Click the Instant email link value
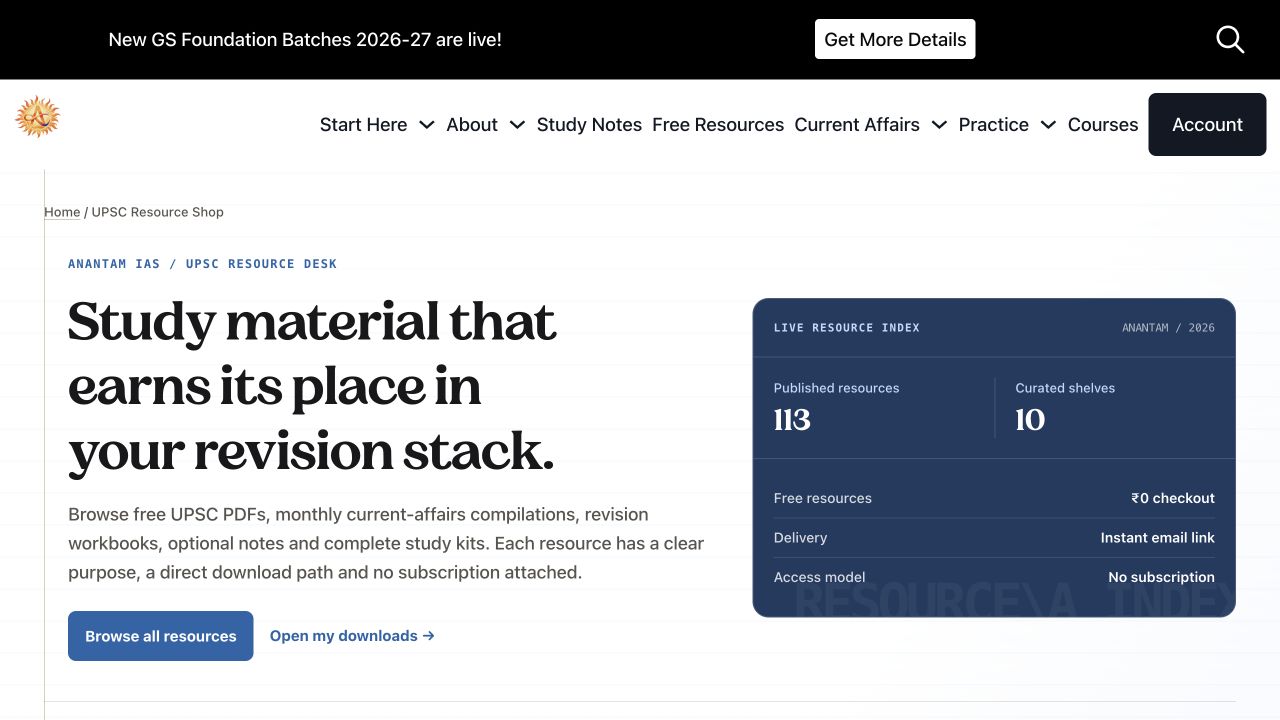This screenshot has height=720, width=1280. [1158, 538]
